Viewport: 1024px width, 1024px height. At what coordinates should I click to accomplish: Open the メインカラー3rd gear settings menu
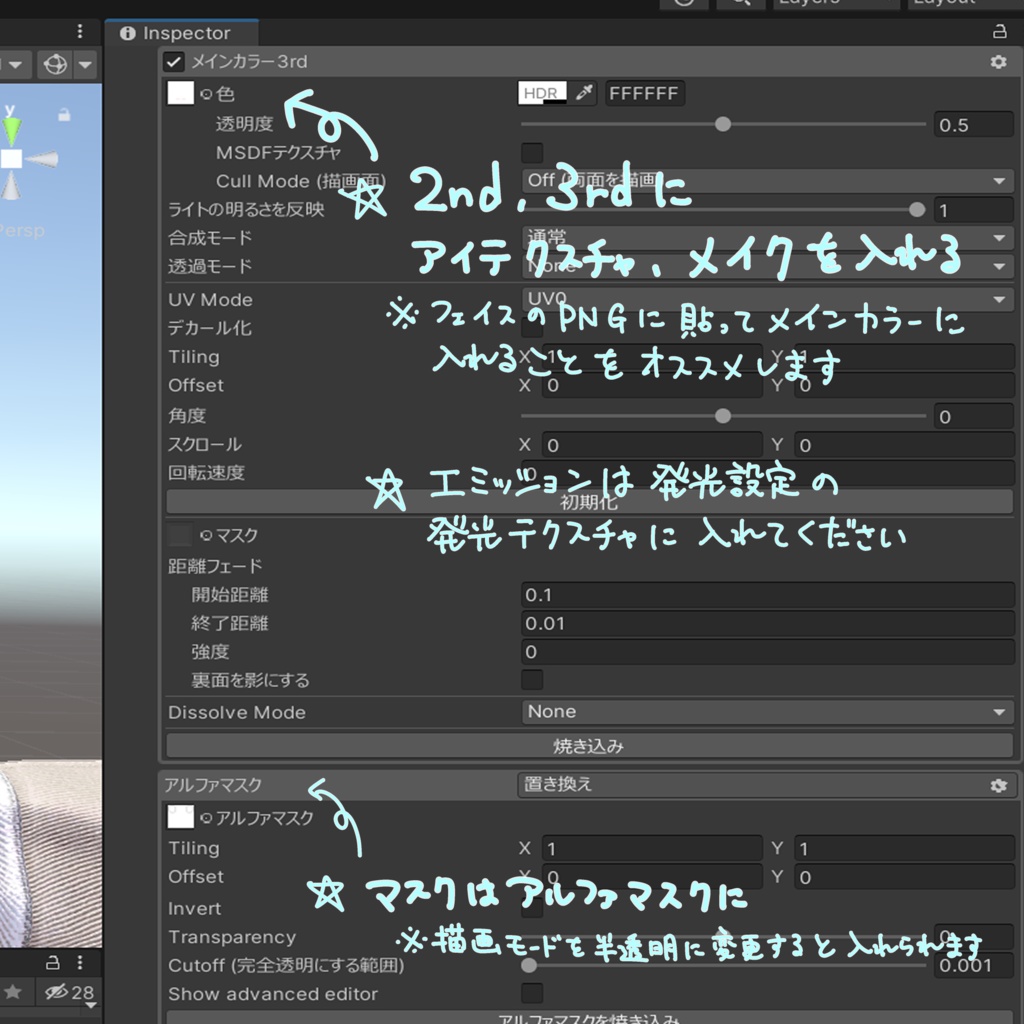[998, 62]
